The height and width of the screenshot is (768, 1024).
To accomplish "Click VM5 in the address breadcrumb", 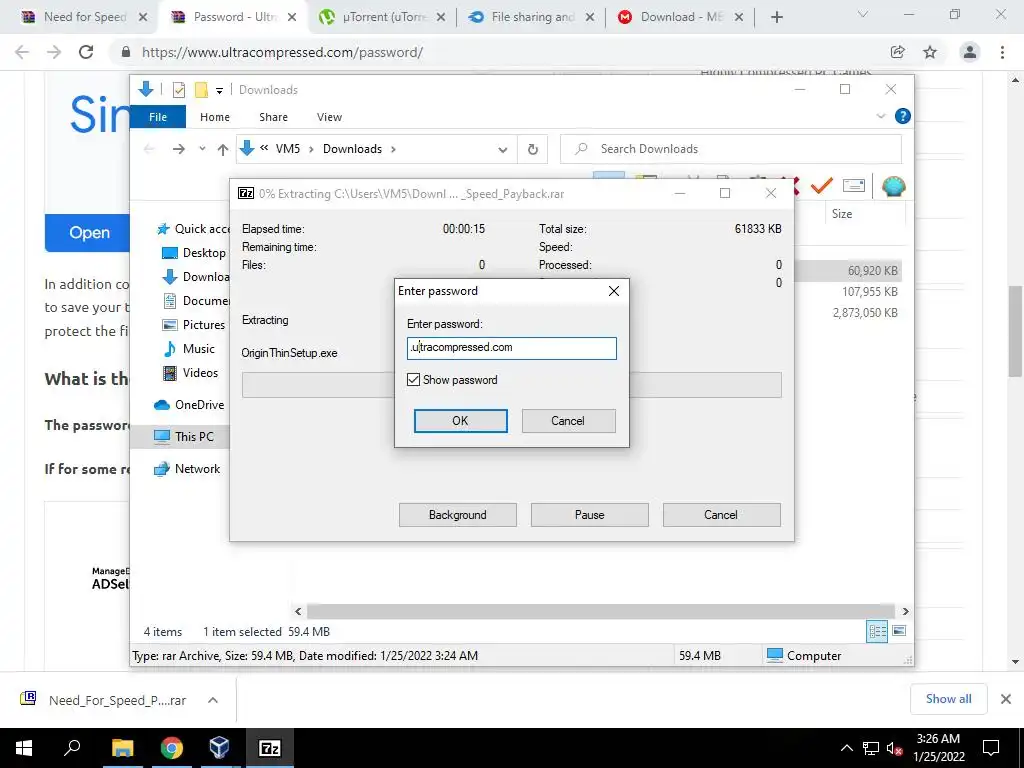I will tap(288, 149).
